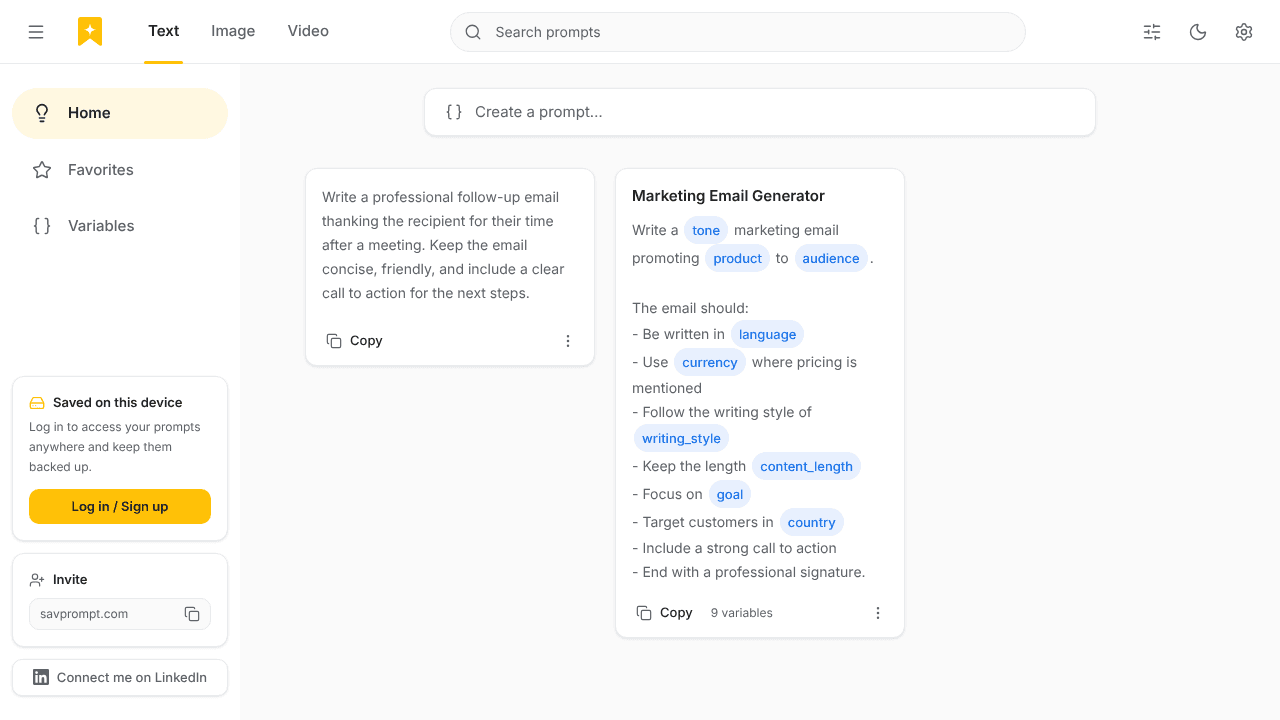The image size is (1280, 720).
Task: Click the Favorites star icon
Action: [42, 170]
